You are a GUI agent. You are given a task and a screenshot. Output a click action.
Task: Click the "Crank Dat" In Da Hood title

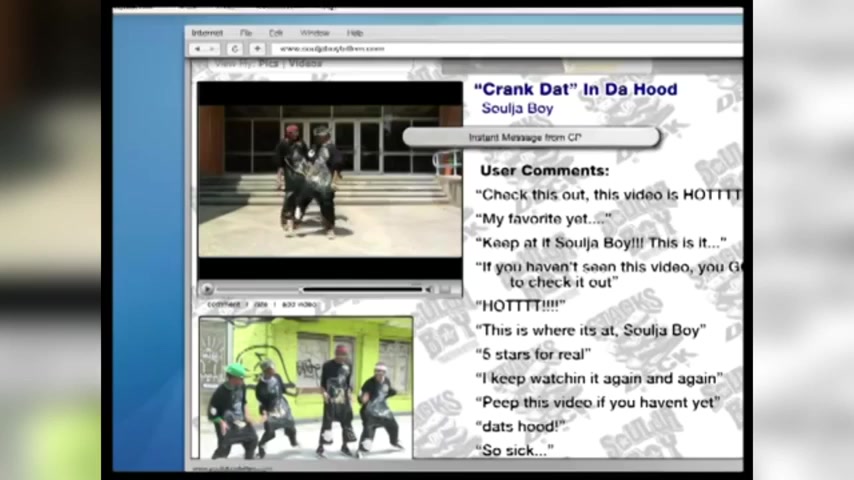576,89
